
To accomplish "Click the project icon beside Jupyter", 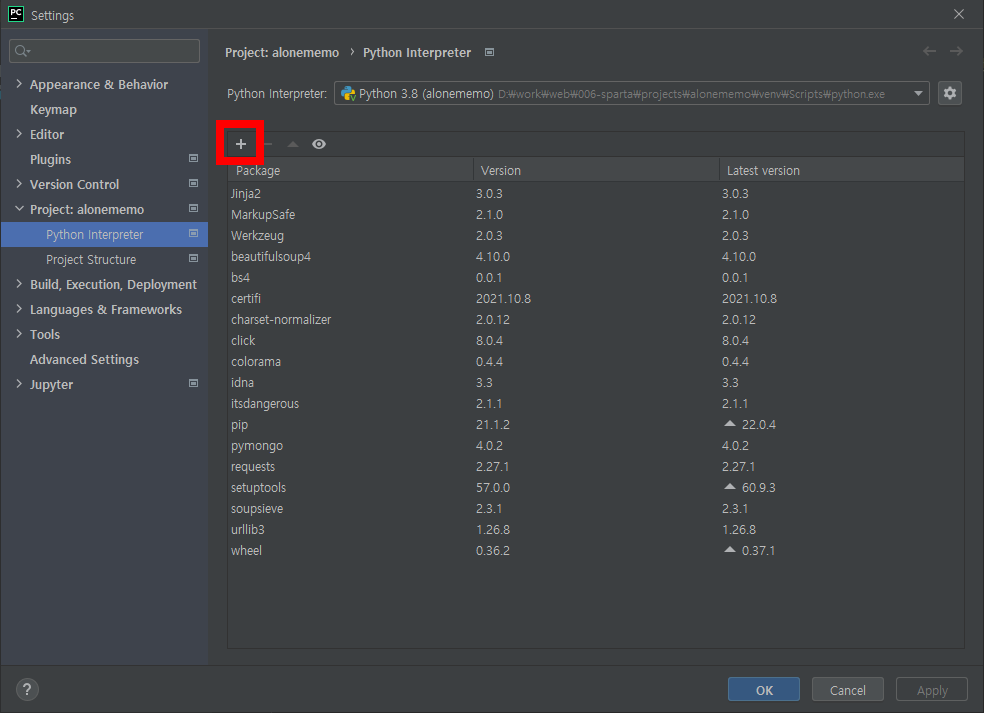I will (193, 383).
